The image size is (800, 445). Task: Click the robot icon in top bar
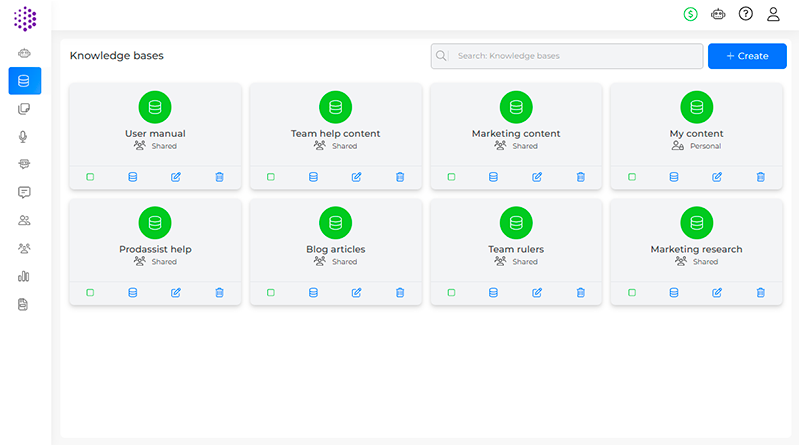717,14
